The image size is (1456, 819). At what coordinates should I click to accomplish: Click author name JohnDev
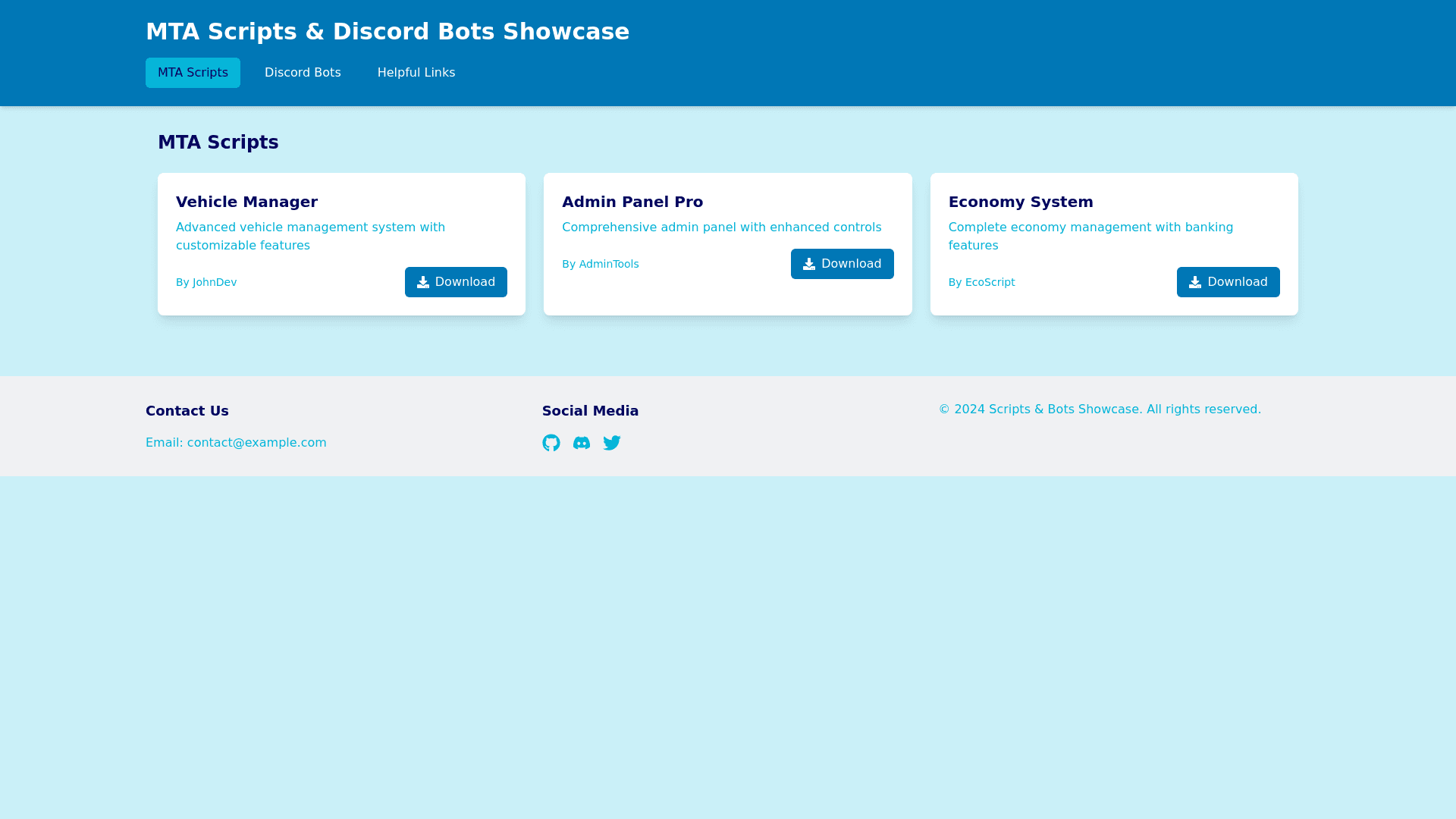coord(215,282)
